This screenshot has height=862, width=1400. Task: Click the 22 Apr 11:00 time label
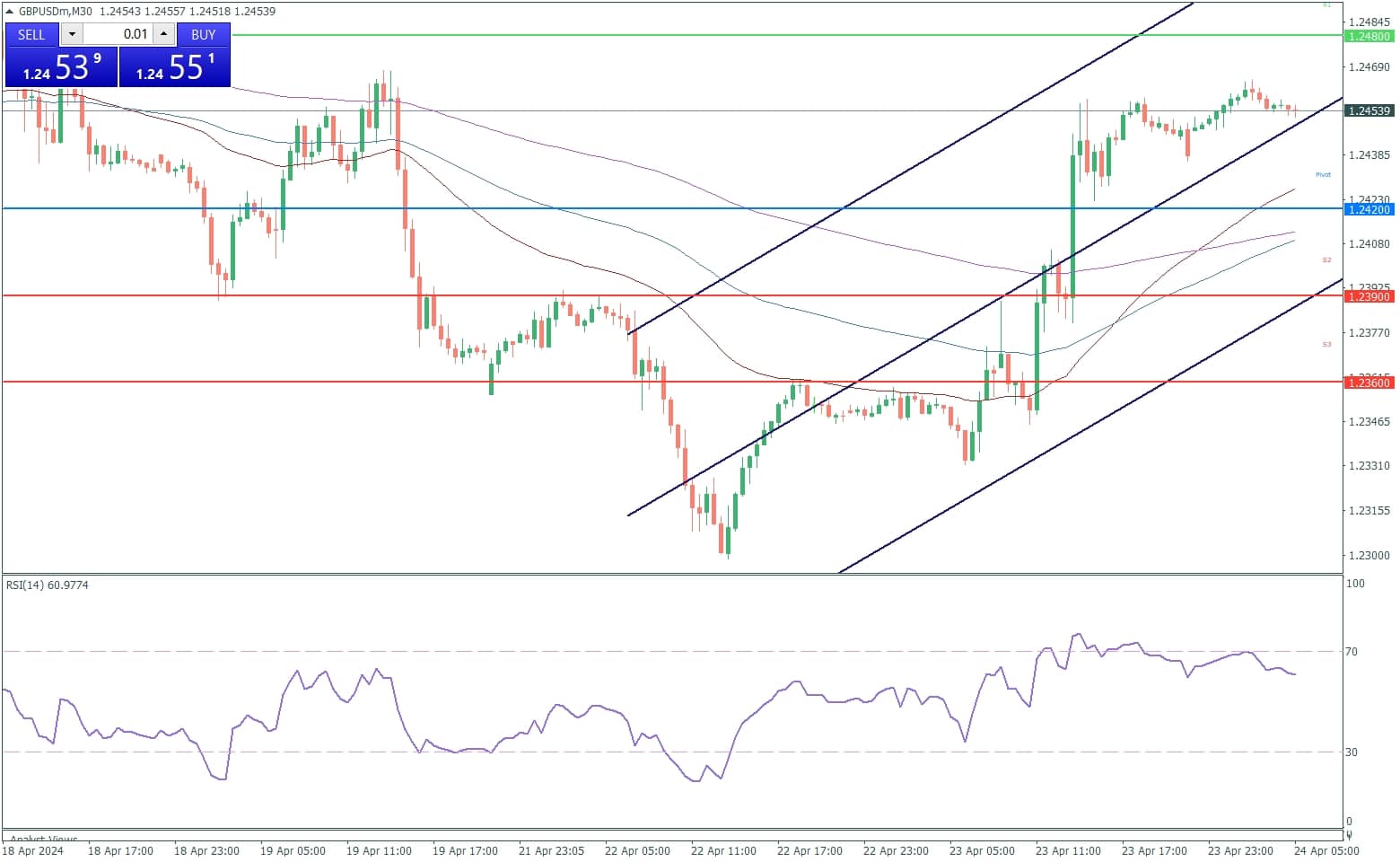pos(723,850)
